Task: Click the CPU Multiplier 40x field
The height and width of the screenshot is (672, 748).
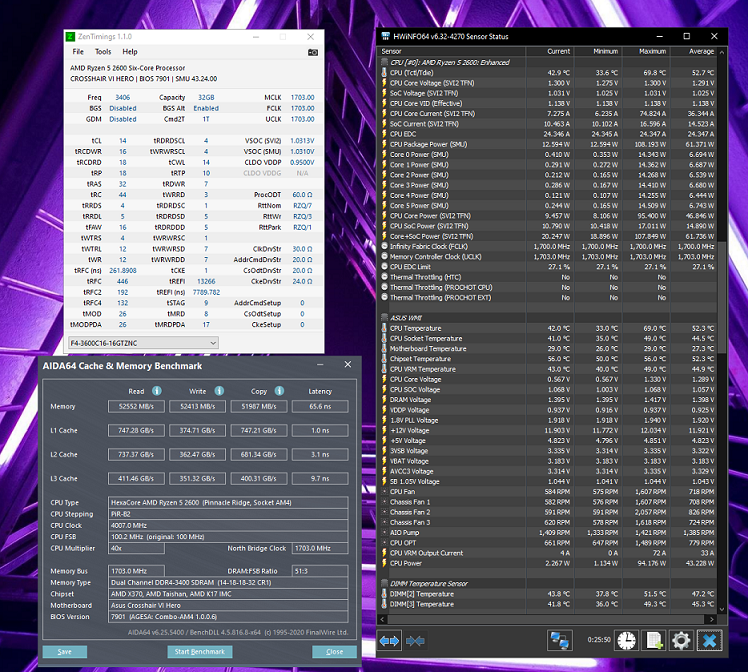Action: point(136,548)
